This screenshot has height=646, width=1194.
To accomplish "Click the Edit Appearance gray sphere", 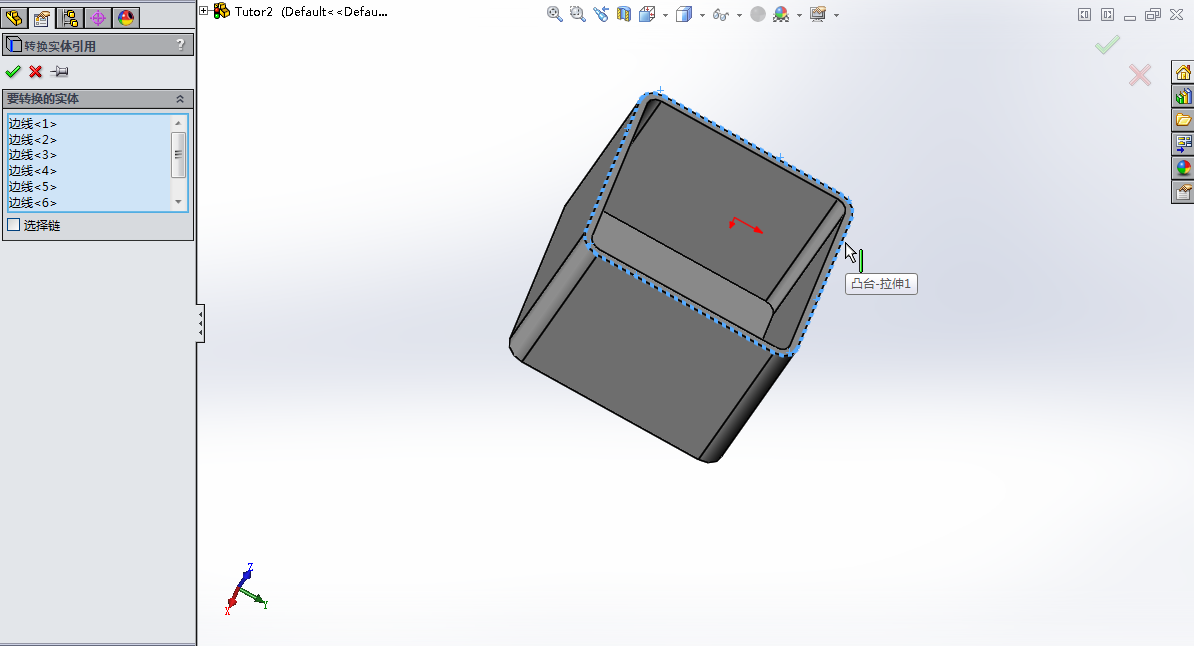I will coord(758,14).
